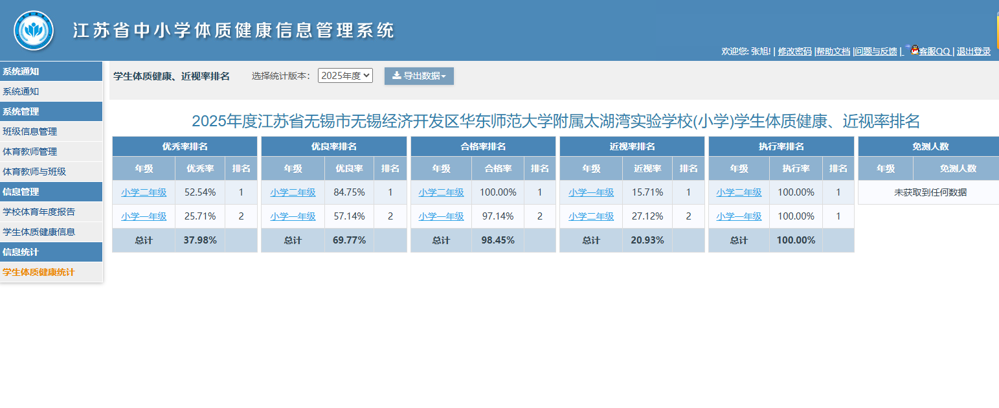The height and width of the screenshot is (408, 999).
Task: Click 小学一年级 link in 近视率排名 table
Action: [x=591, y=193]
